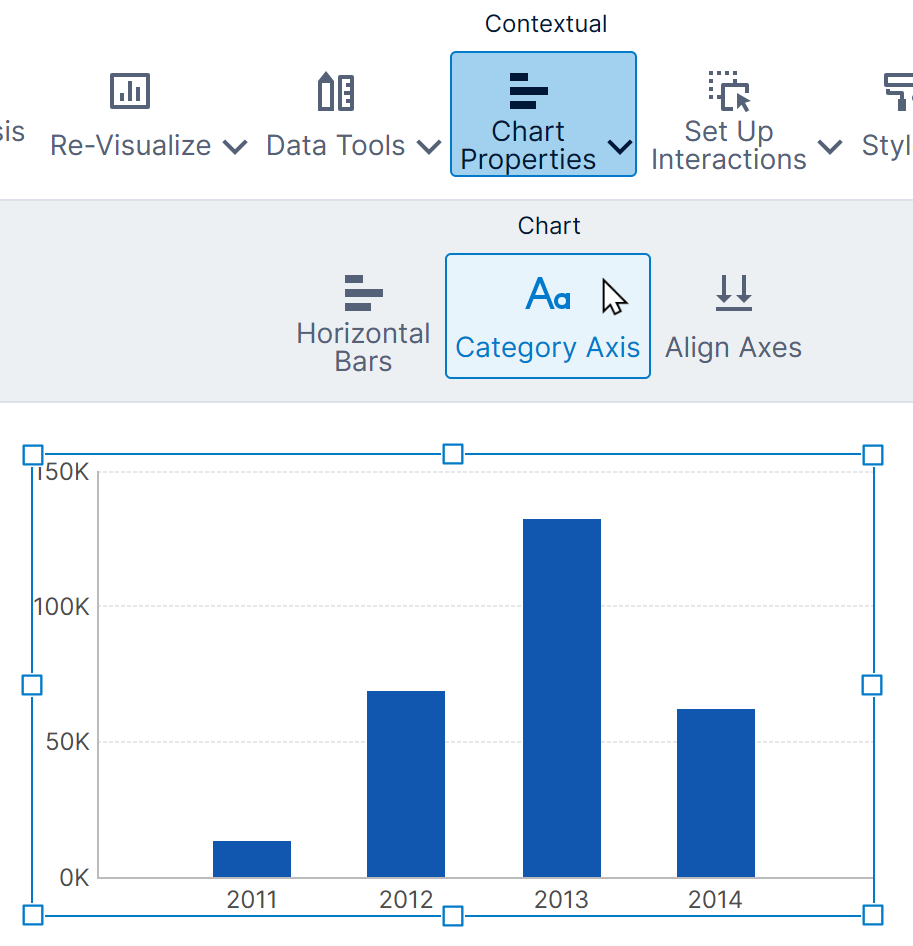Image resolution: width=913 pixels, height=946 pixels.
Task: Select the Horizontal Bars icon
Action: click(362, 294)
